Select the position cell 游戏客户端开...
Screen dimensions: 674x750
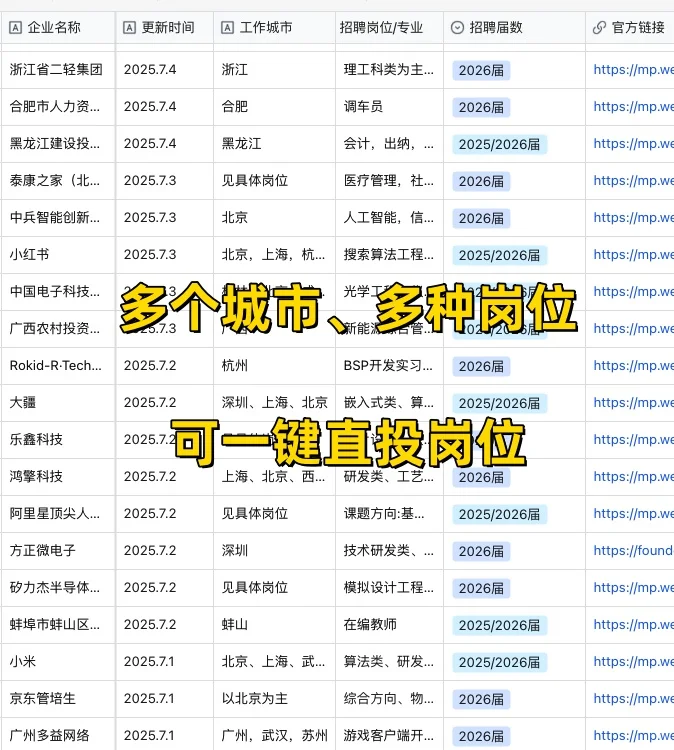point(388,735)
